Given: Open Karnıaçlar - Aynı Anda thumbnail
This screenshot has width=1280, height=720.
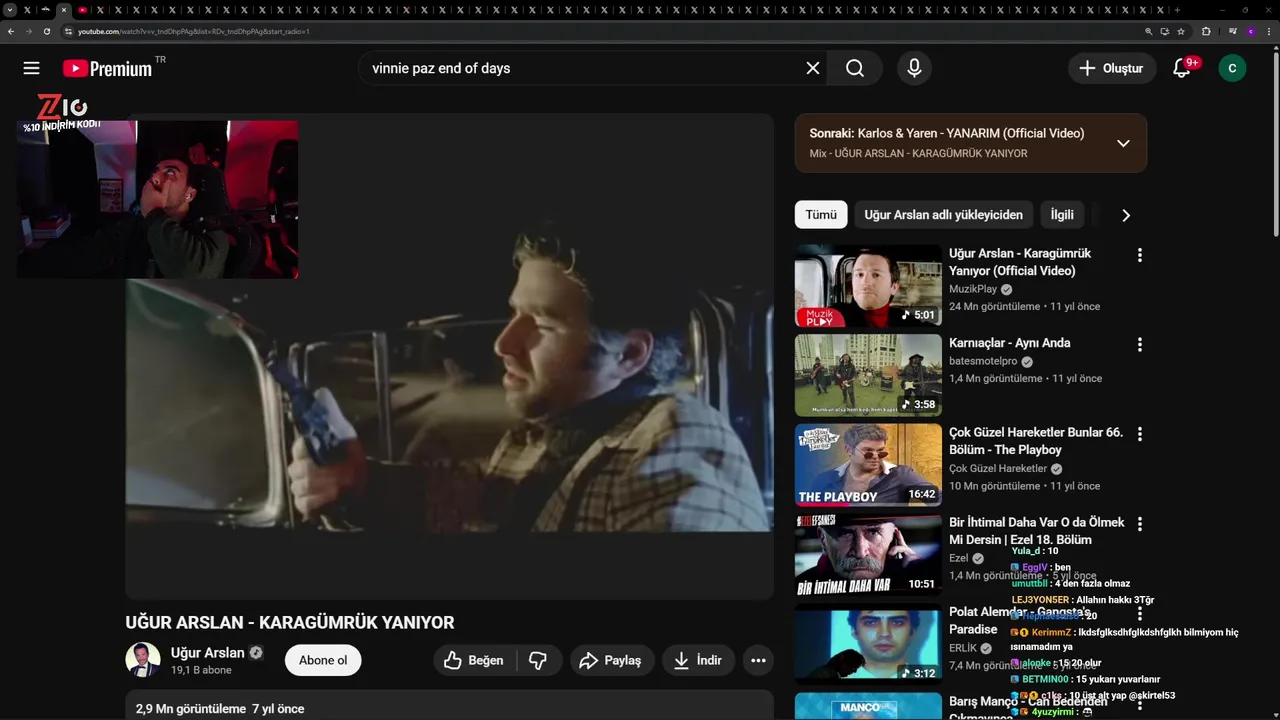Looking at the screenshot, I should 868,375.
